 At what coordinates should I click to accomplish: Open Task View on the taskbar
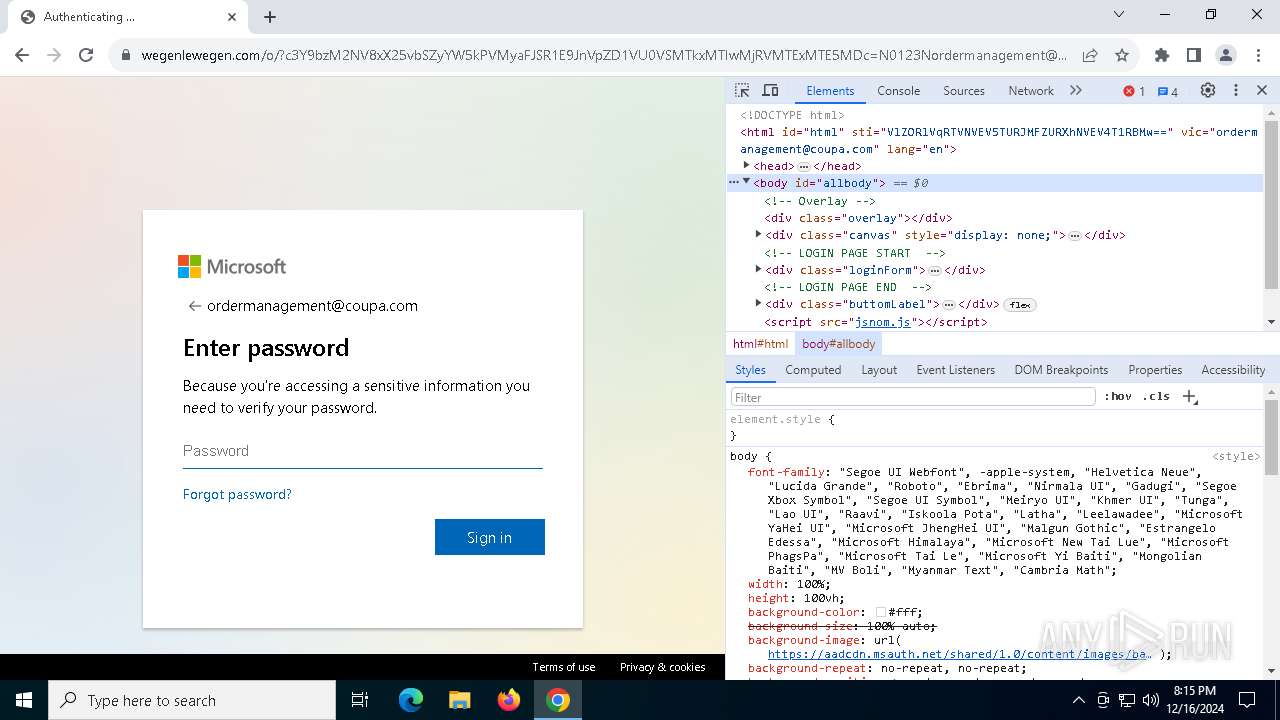pos(360,700)
